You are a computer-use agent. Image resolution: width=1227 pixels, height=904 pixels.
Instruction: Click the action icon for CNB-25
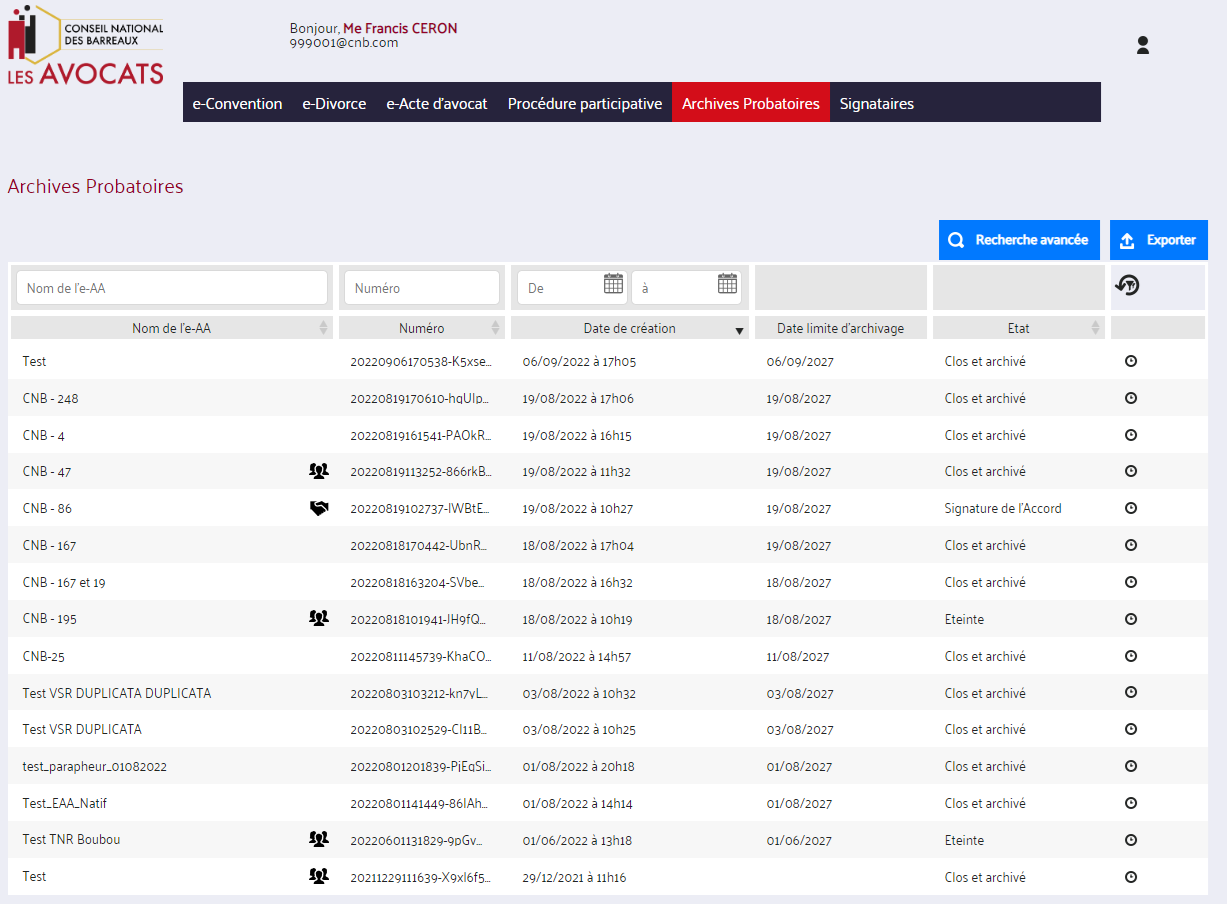coord(1131,656)
